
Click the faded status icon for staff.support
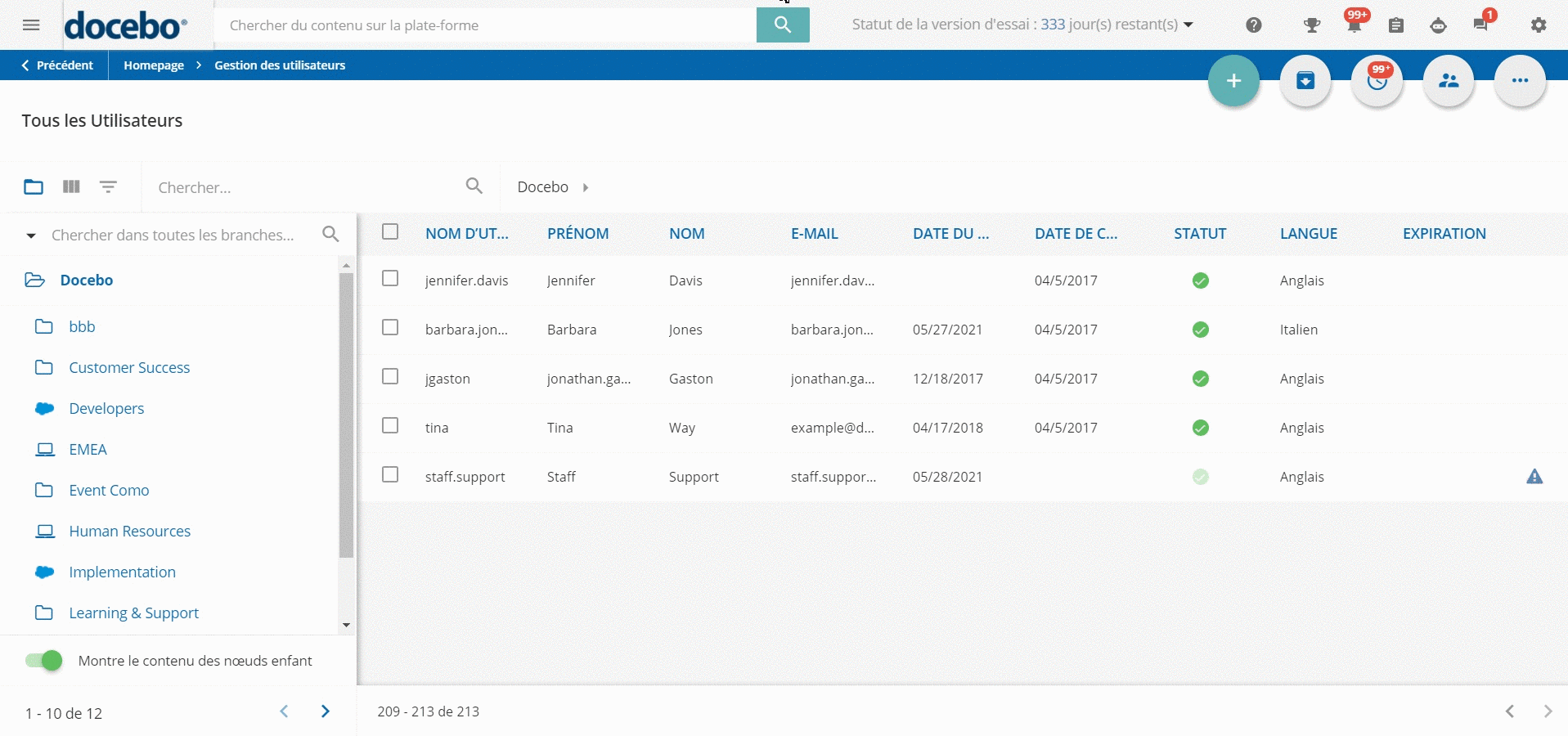point(1200,477)
